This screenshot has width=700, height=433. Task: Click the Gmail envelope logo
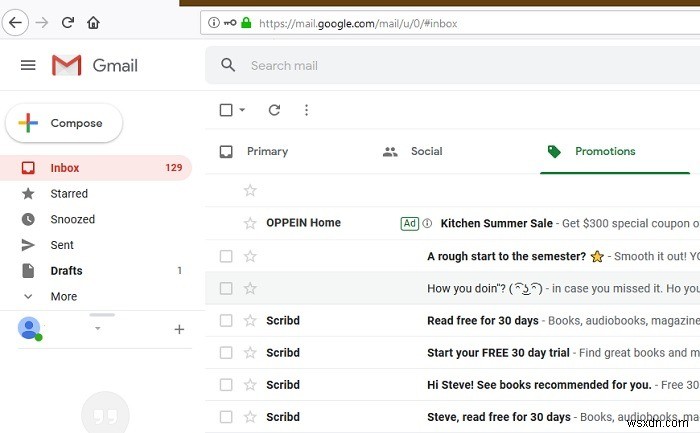click(67, 65)
